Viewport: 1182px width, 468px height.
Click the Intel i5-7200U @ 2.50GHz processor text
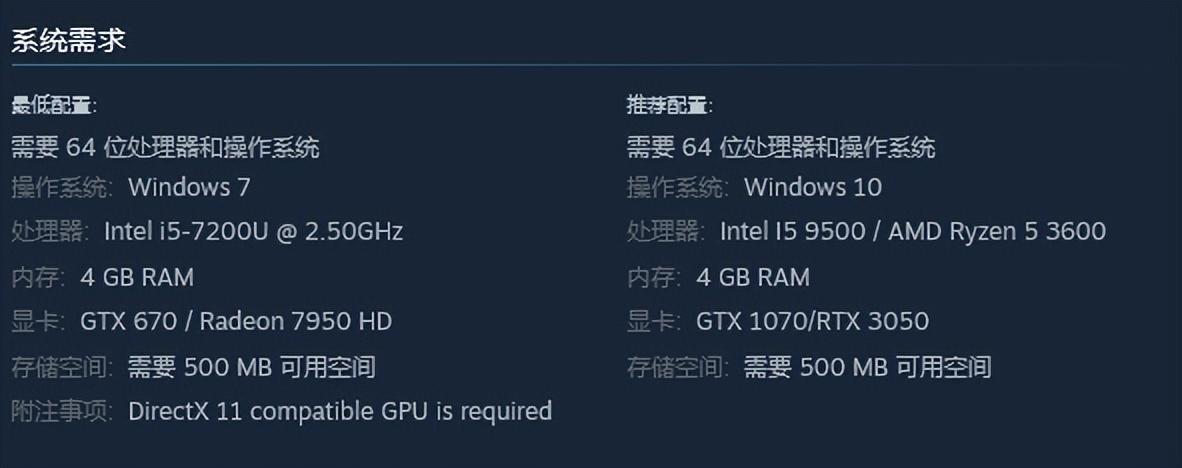point(253,232)
